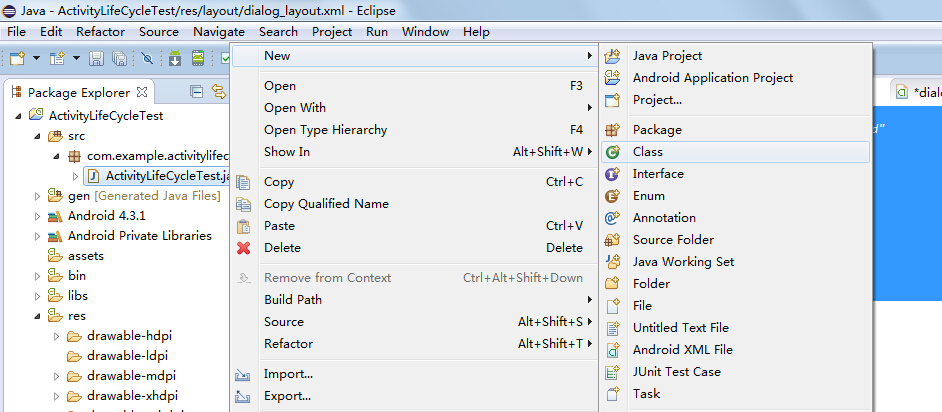Open the Run menu

377,32
